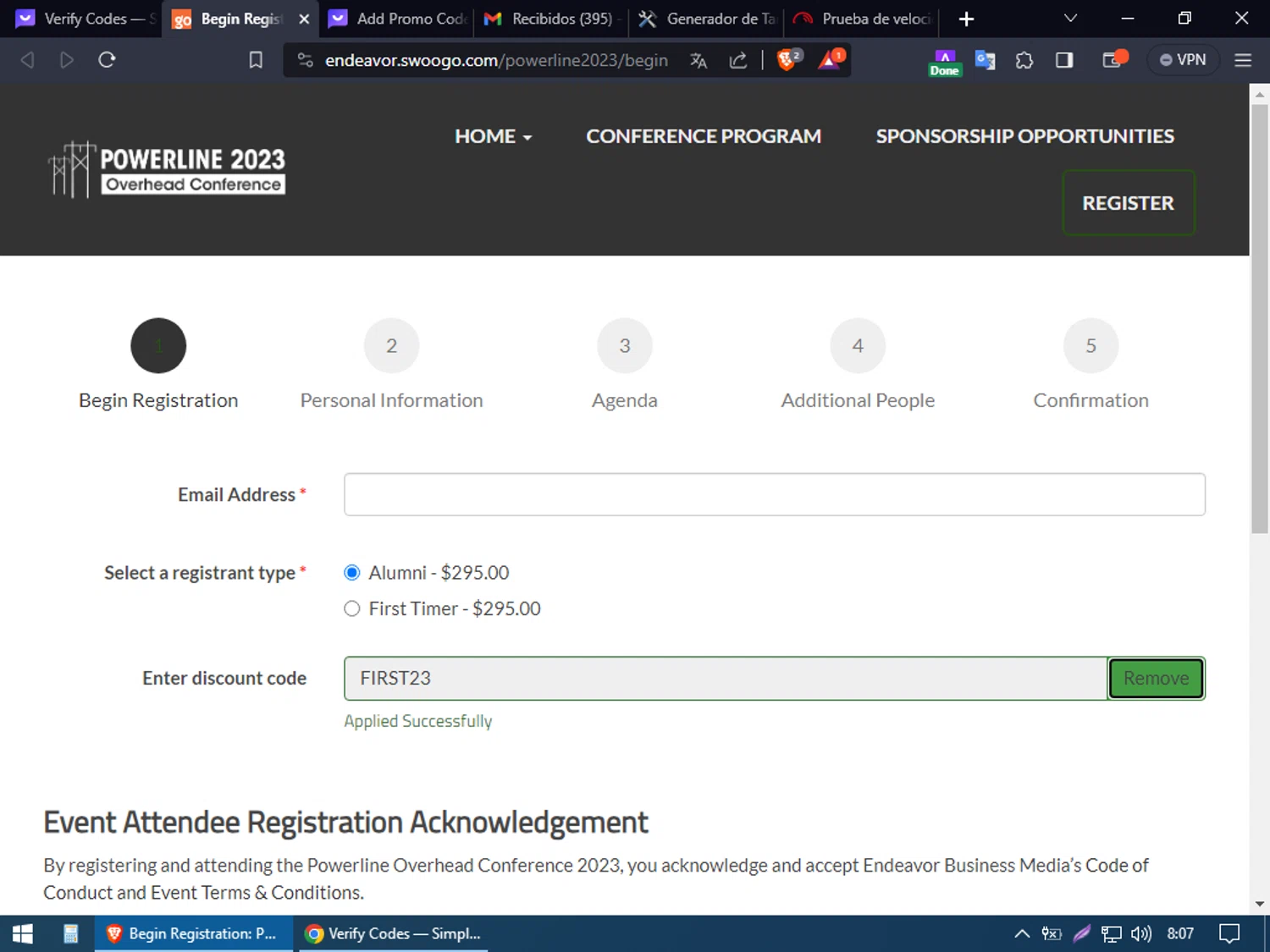Click the FIRST23 discount code field

(726, 679)
